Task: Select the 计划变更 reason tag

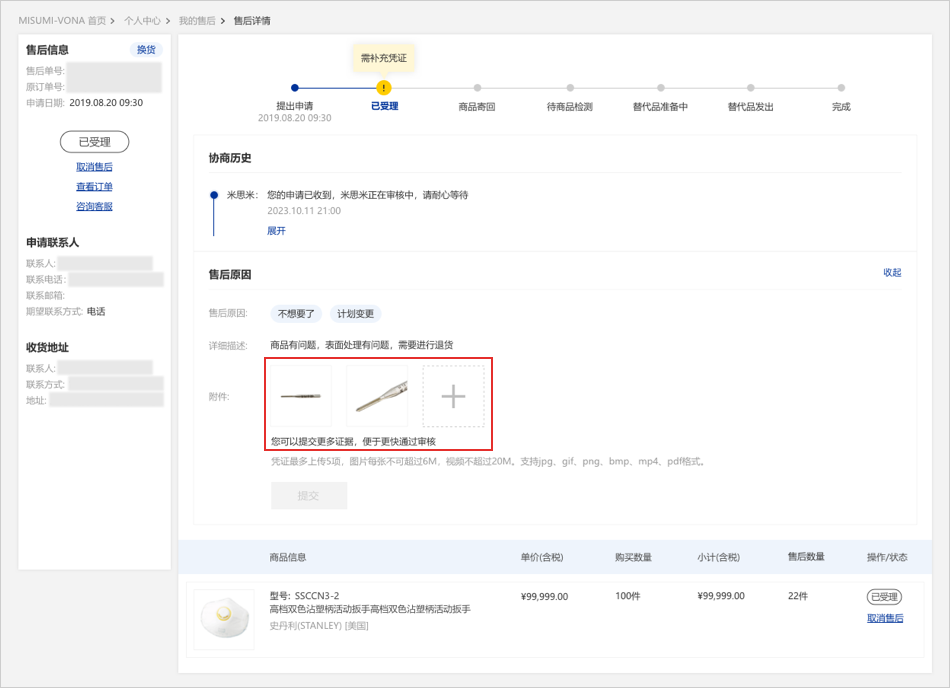Action: (355, 314)
